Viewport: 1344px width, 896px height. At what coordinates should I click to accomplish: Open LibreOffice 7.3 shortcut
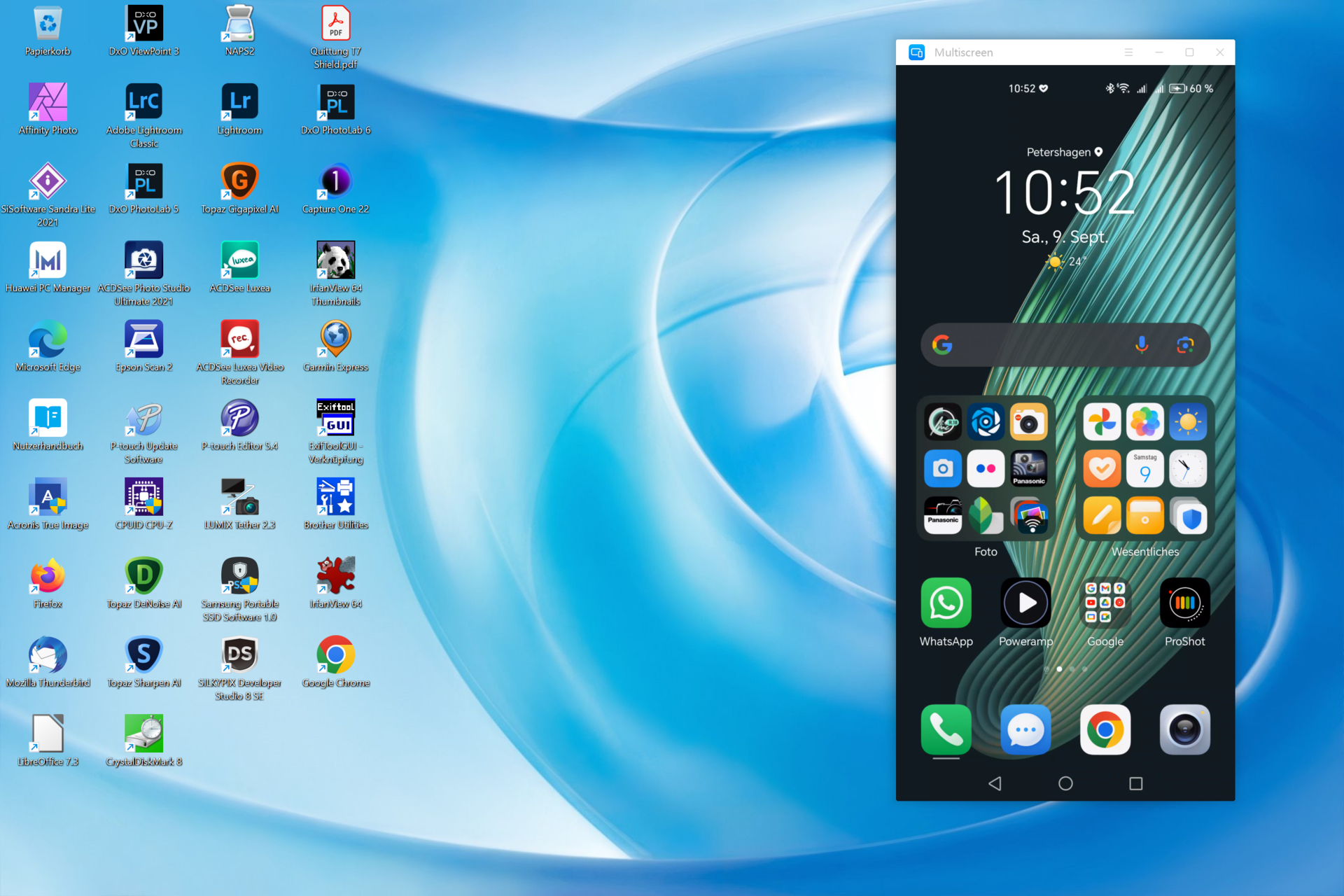(48, 734)
